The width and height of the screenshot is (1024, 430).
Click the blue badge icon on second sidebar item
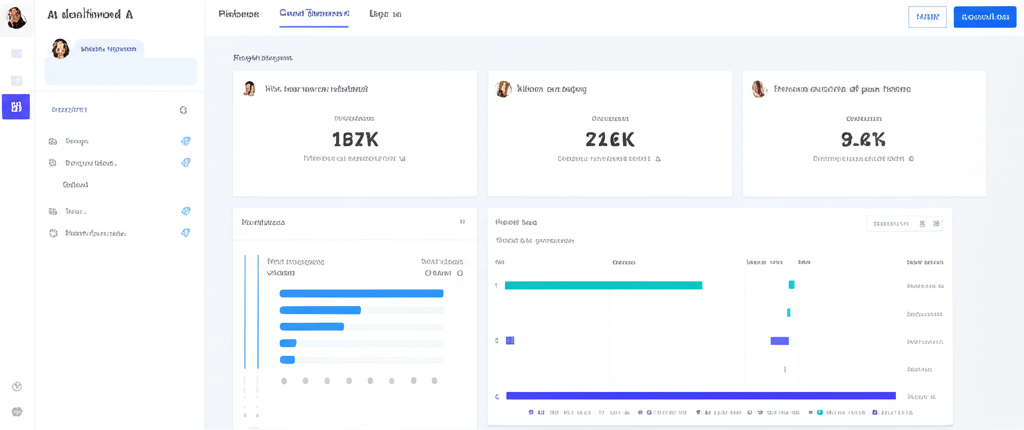185,163
